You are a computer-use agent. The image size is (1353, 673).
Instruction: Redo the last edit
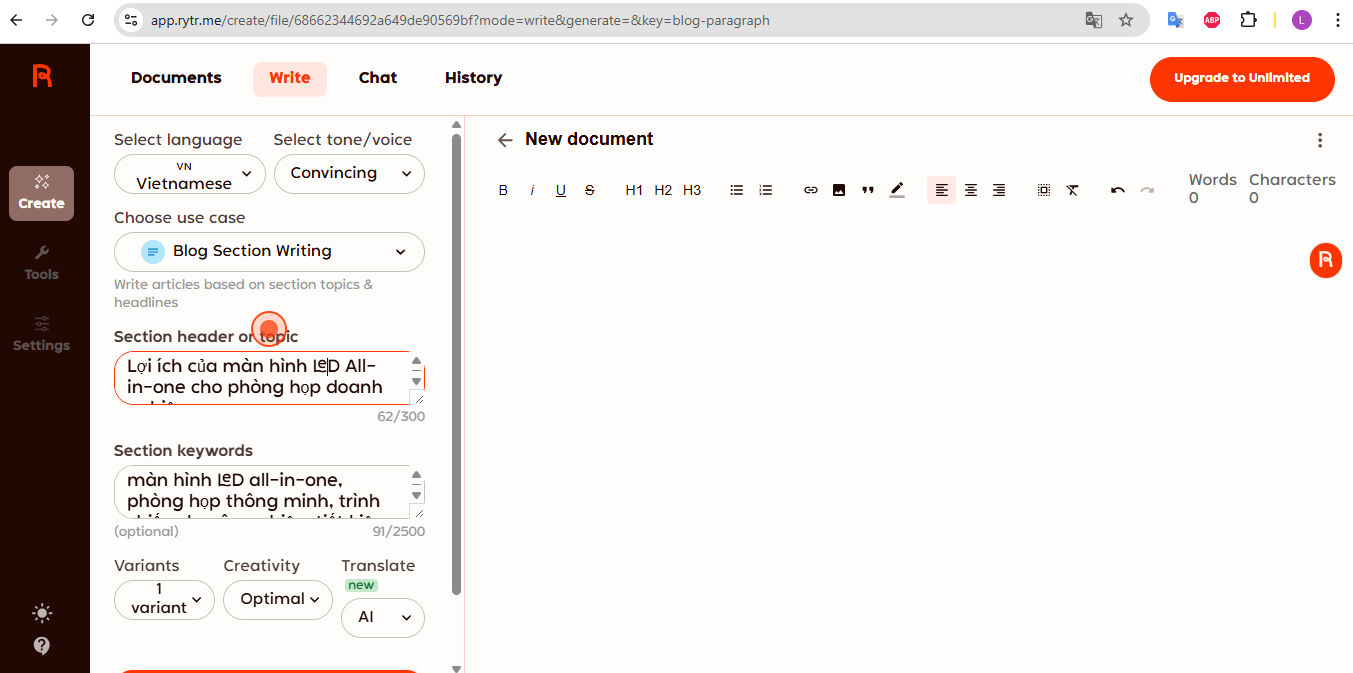(x=1147, y=190)
